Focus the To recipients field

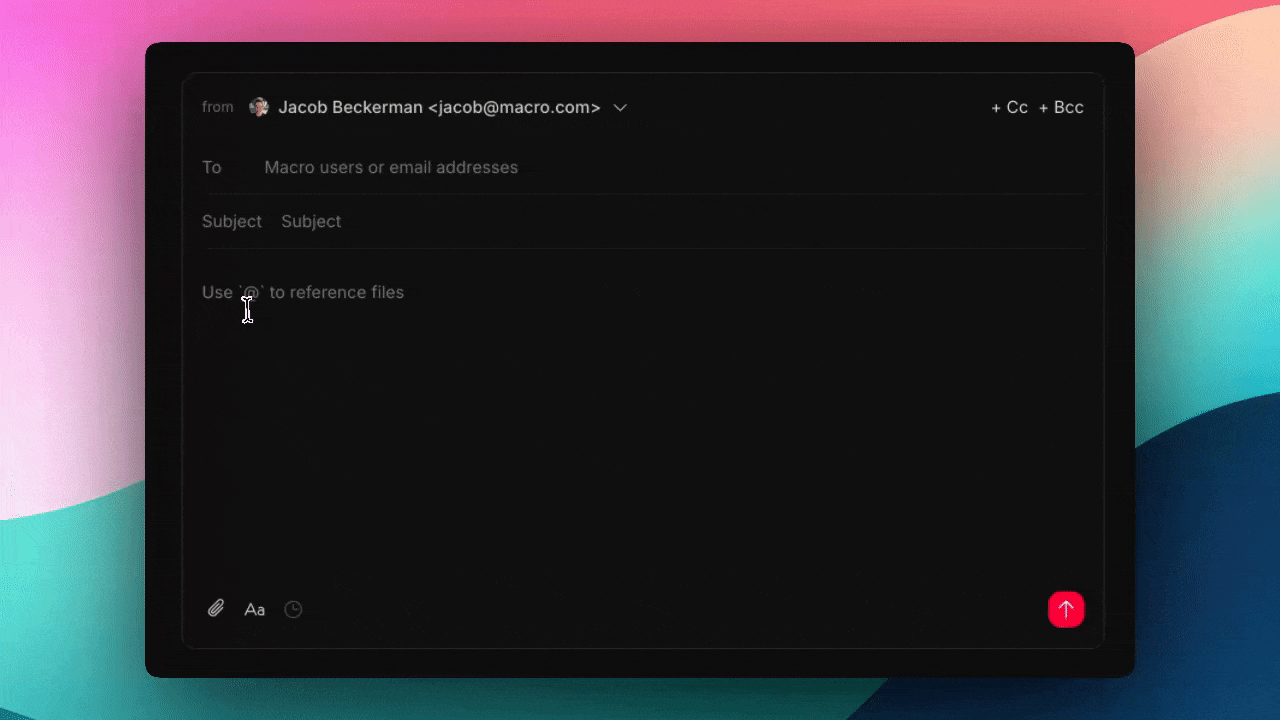pyautogui.click(x=674, y=167)
